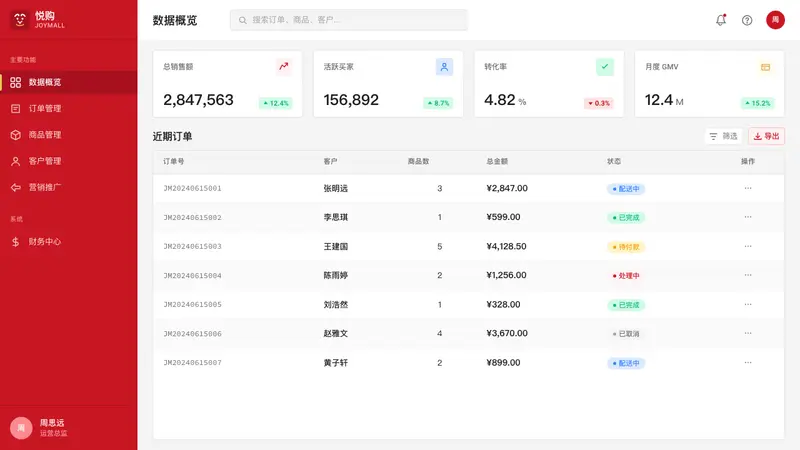Open actions menu for 王建国's order
Viewport: 800px width, 450px height.
747,246
